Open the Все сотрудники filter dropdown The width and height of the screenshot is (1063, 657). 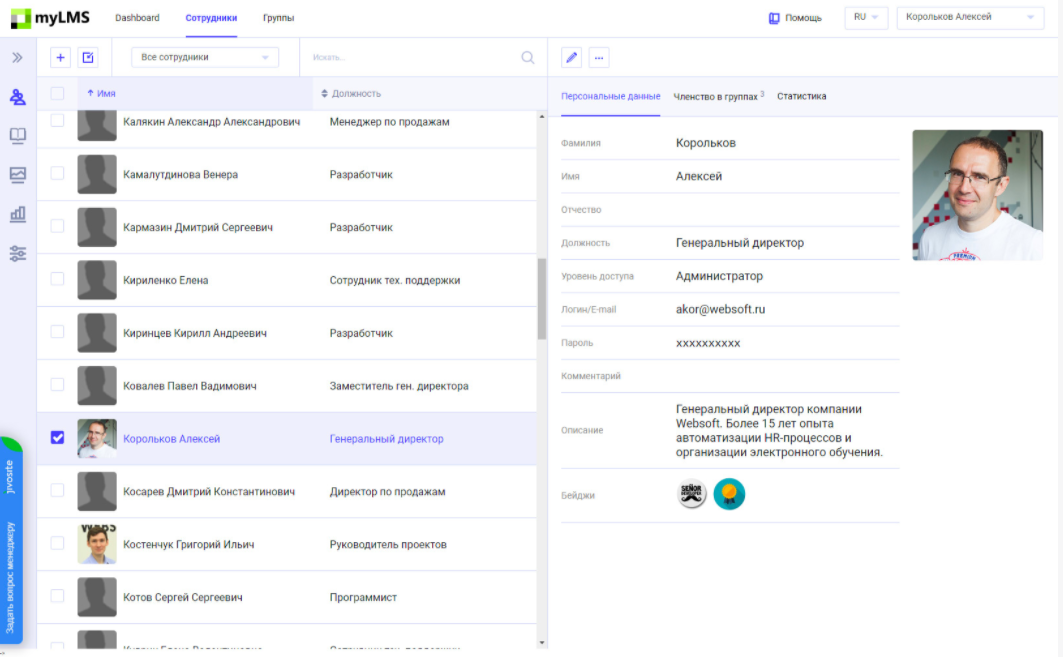click(205, 58)
